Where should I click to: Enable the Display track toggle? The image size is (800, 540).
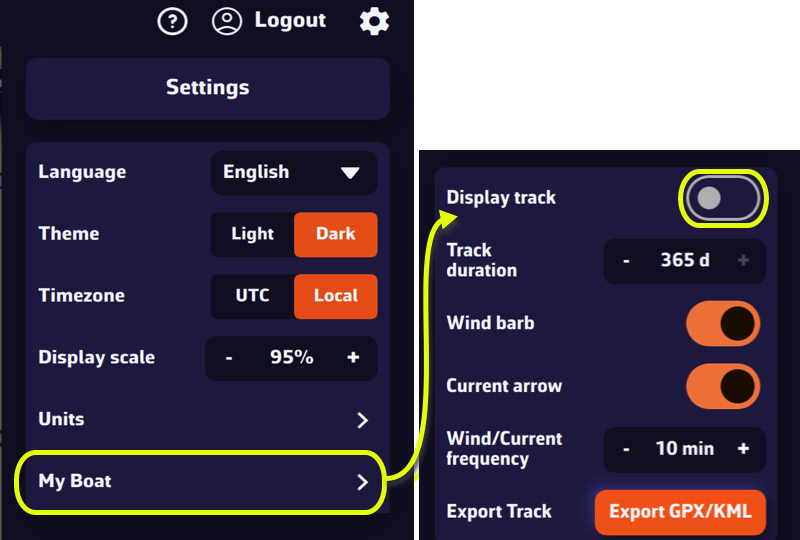pos(724,198)
